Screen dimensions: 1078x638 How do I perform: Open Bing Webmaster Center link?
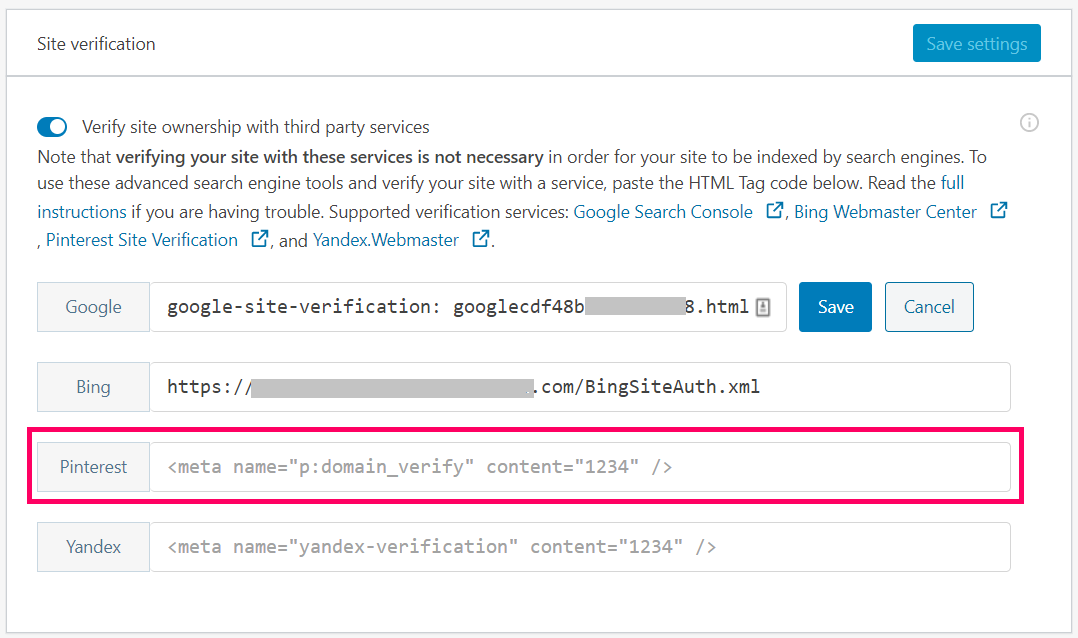(886, 212)
